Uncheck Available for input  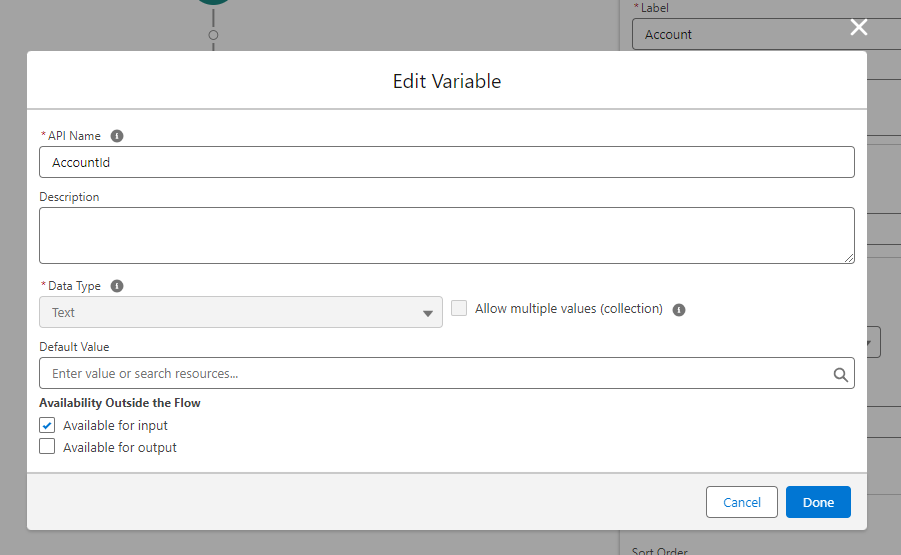tap(47, 425)
